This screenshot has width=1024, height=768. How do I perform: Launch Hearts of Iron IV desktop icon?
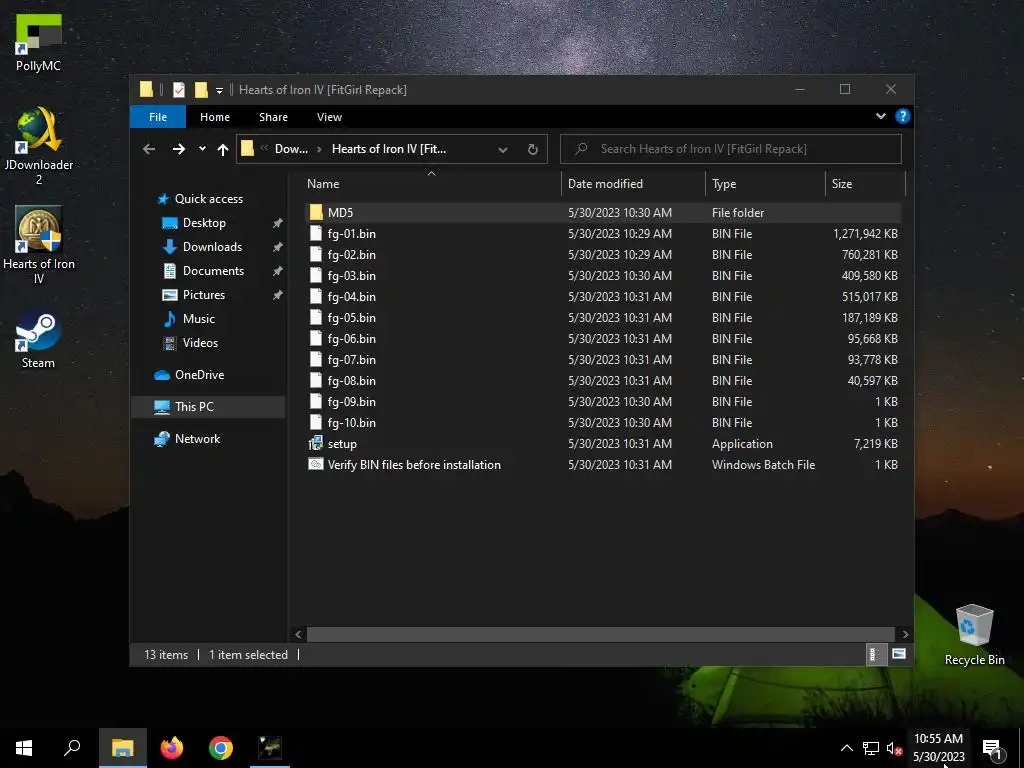39,245
